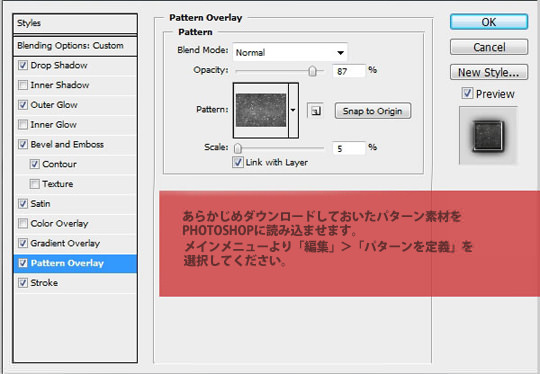Screen dimensions: 540x374
Task: Open the Inner Glow settings
Action: 53,124
